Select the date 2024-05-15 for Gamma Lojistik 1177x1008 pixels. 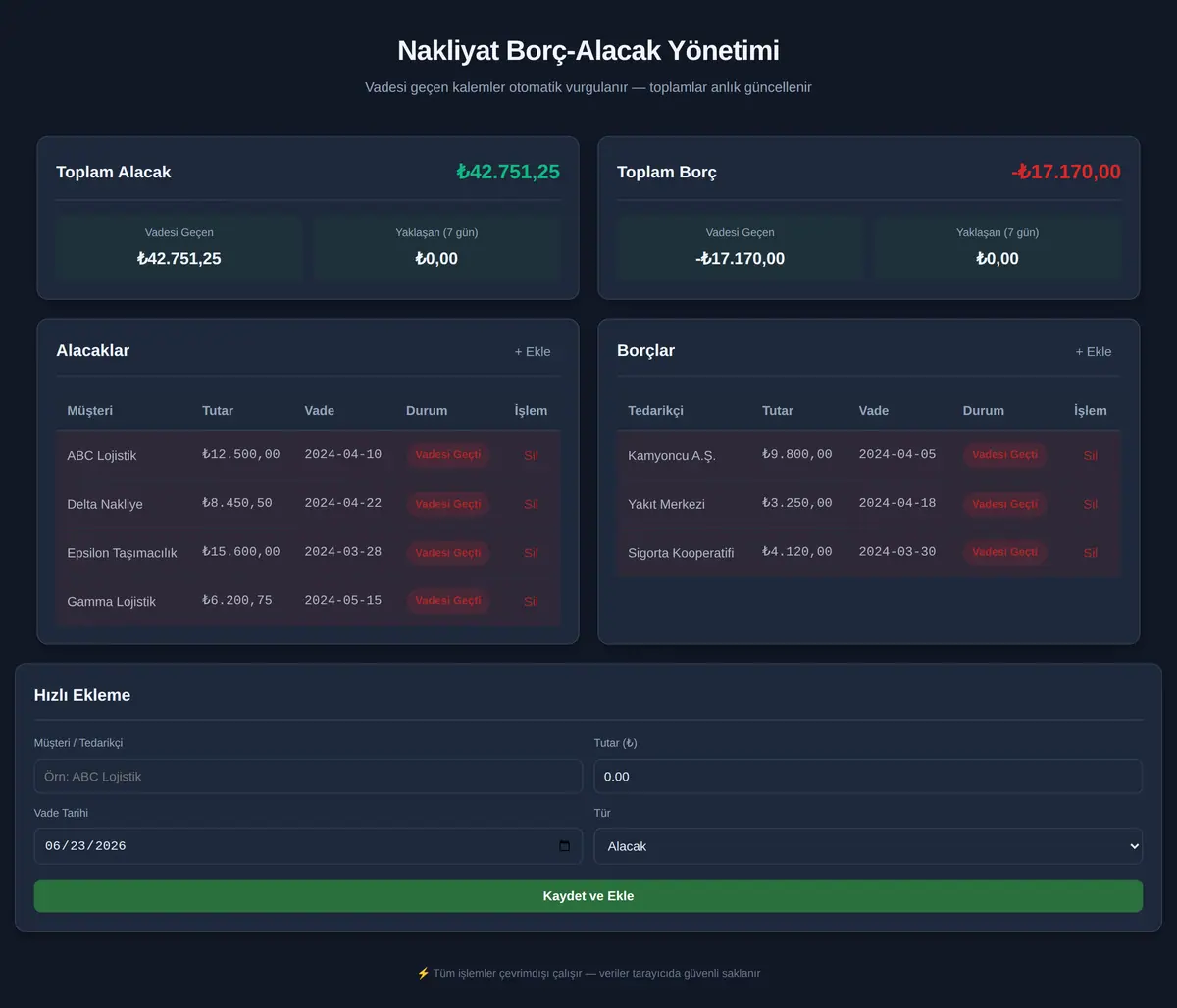tap(343, 601)
